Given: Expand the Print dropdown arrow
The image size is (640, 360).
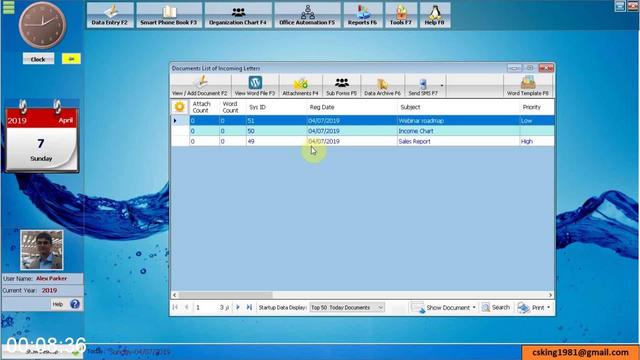Looking at the screenshot, I should pos(549,307).
